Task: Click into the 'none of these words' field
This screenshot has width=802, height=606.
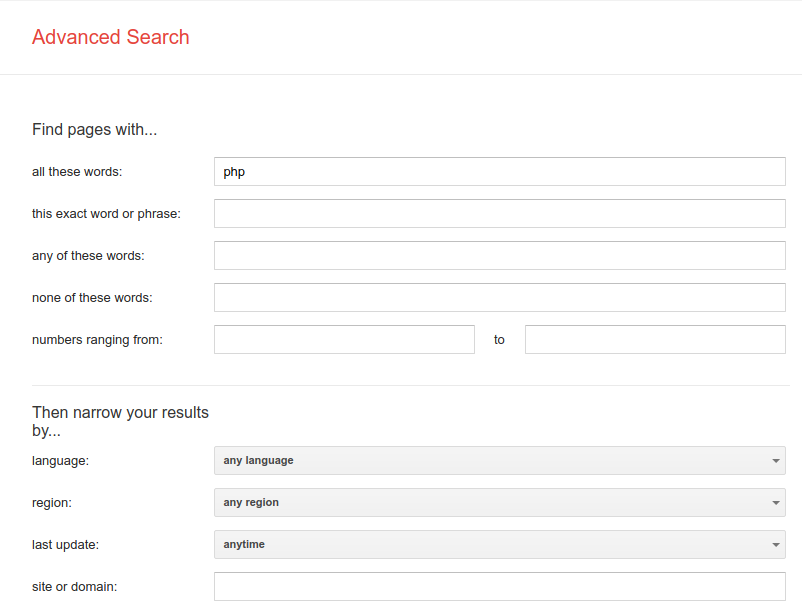Action: (x=500, y=297)
